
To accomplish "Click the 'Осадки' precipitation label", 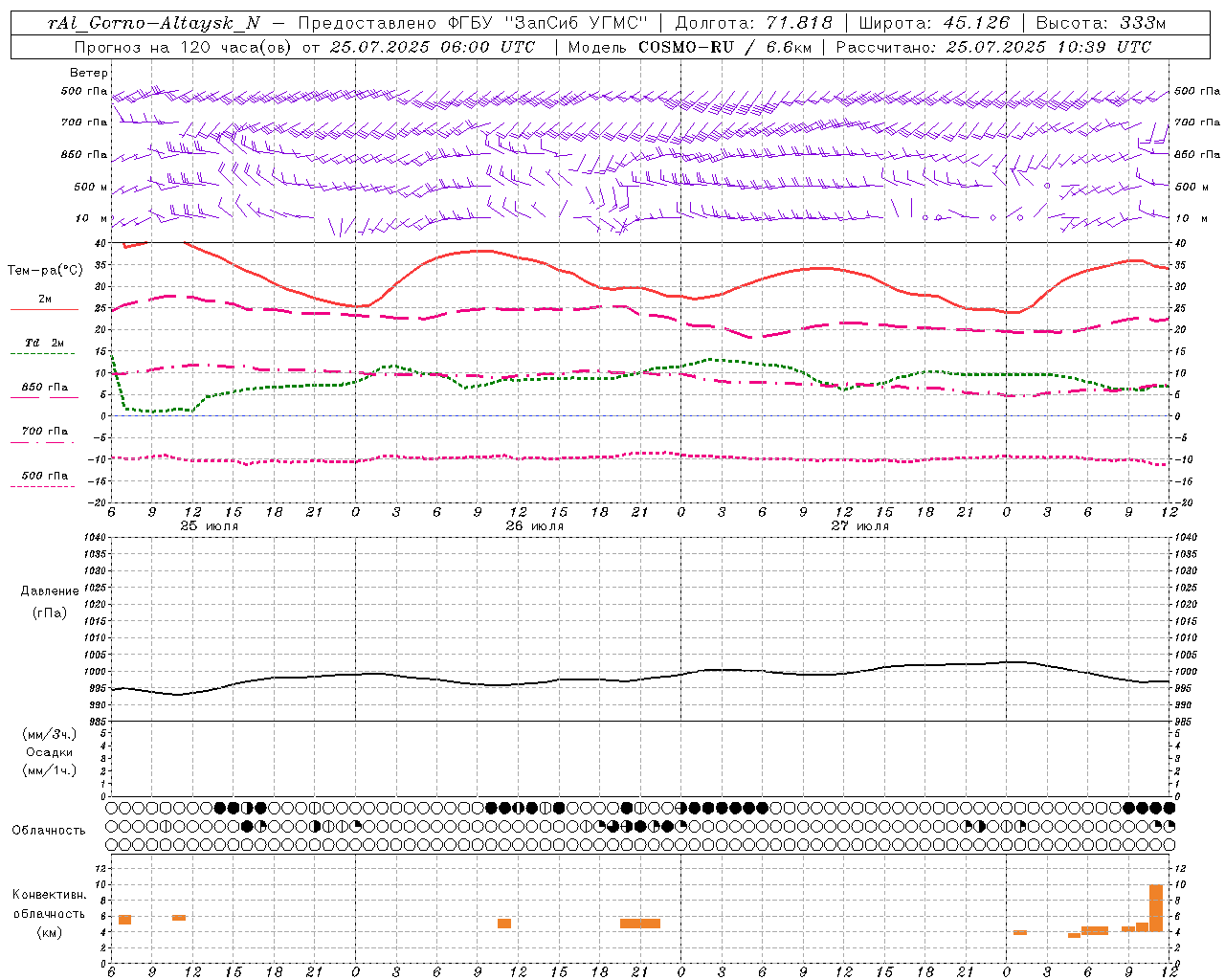I will click(50, 752).
